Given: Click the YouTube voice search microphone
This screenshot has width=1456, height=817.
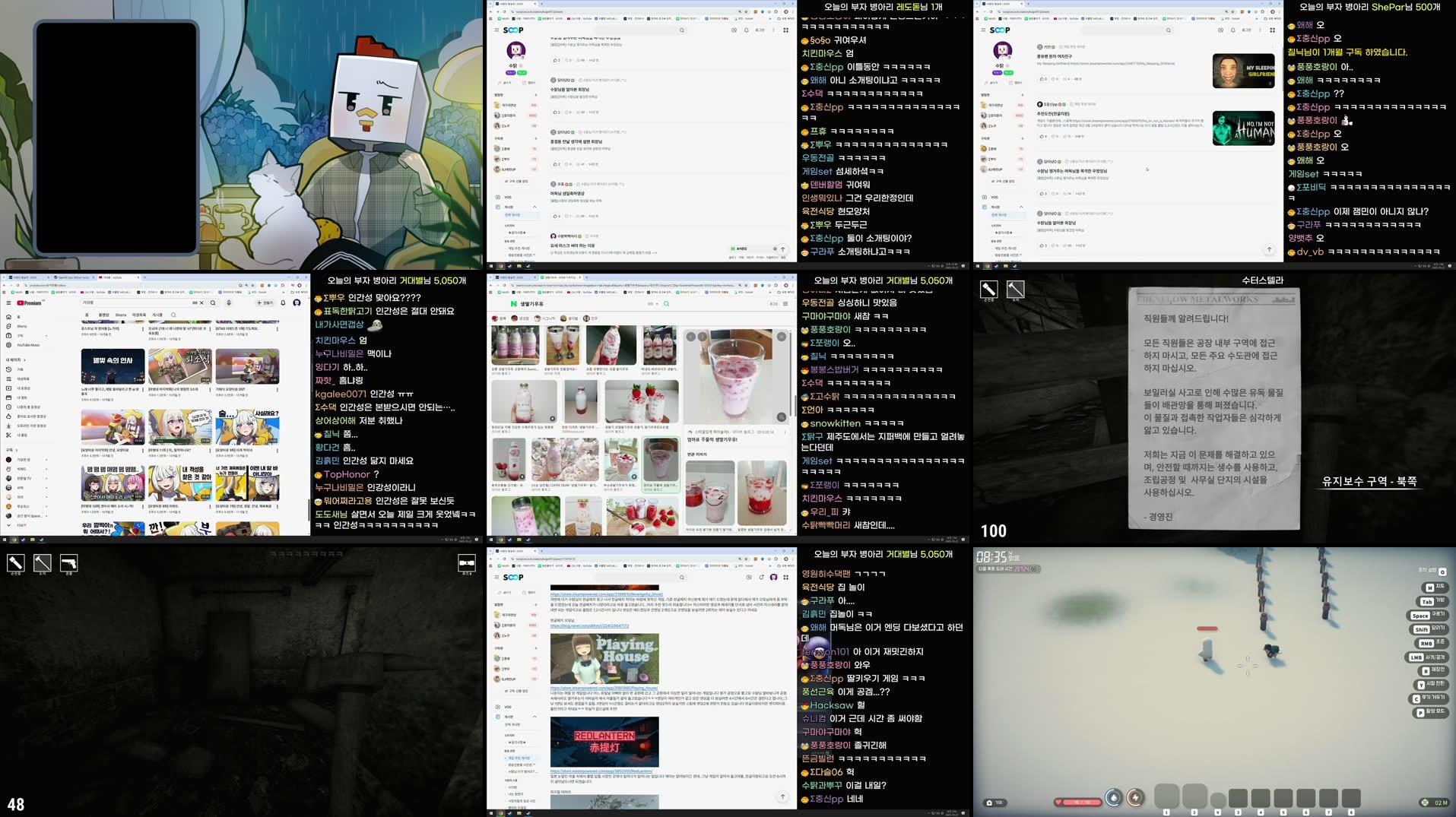Looking at the screenshot, I should 229,303.
